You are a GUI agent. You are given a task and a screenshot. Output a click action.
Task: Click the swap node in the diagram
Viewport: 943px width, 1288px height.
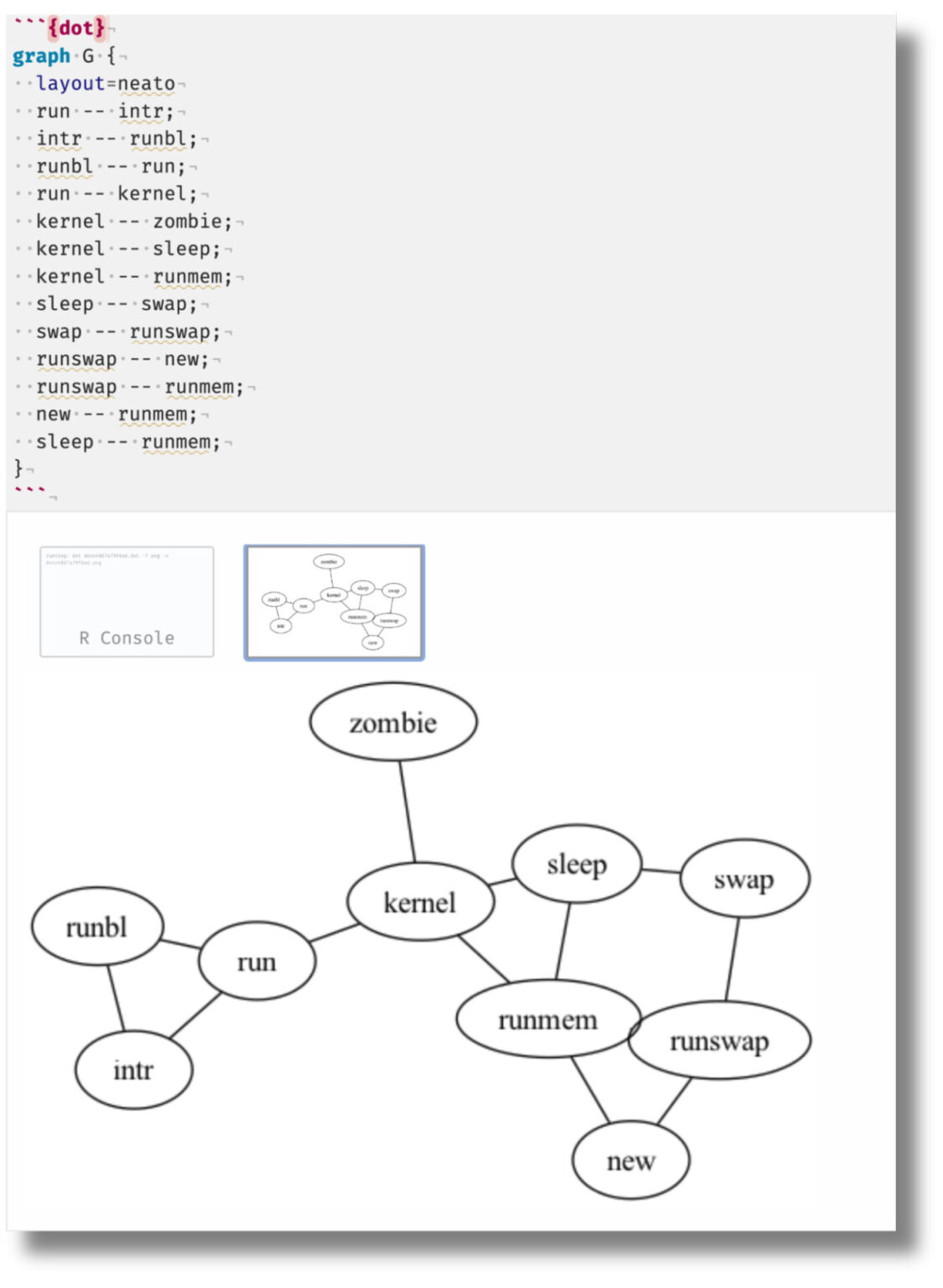point(743,880)
